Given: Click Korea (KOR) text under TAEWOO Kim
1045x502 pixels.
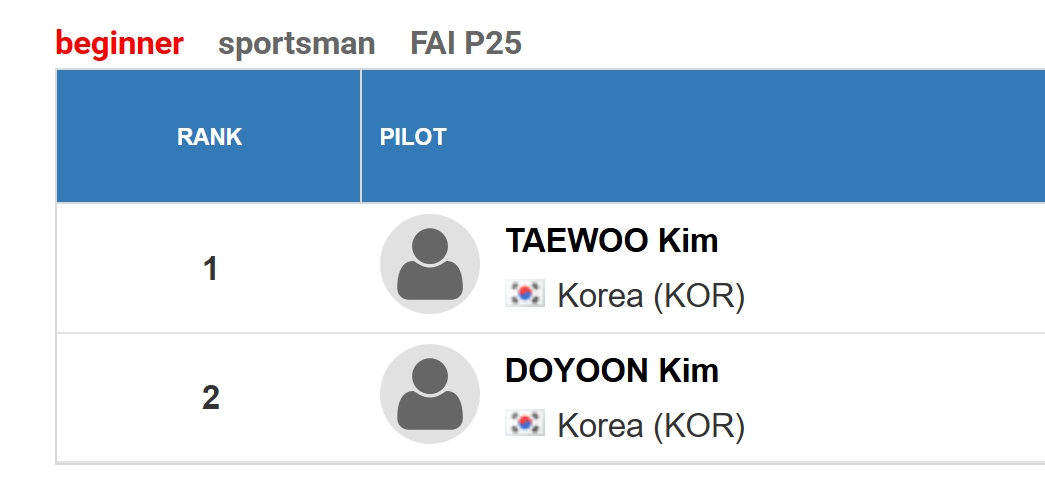Looking at the screenshot, I should click(651, 296).
